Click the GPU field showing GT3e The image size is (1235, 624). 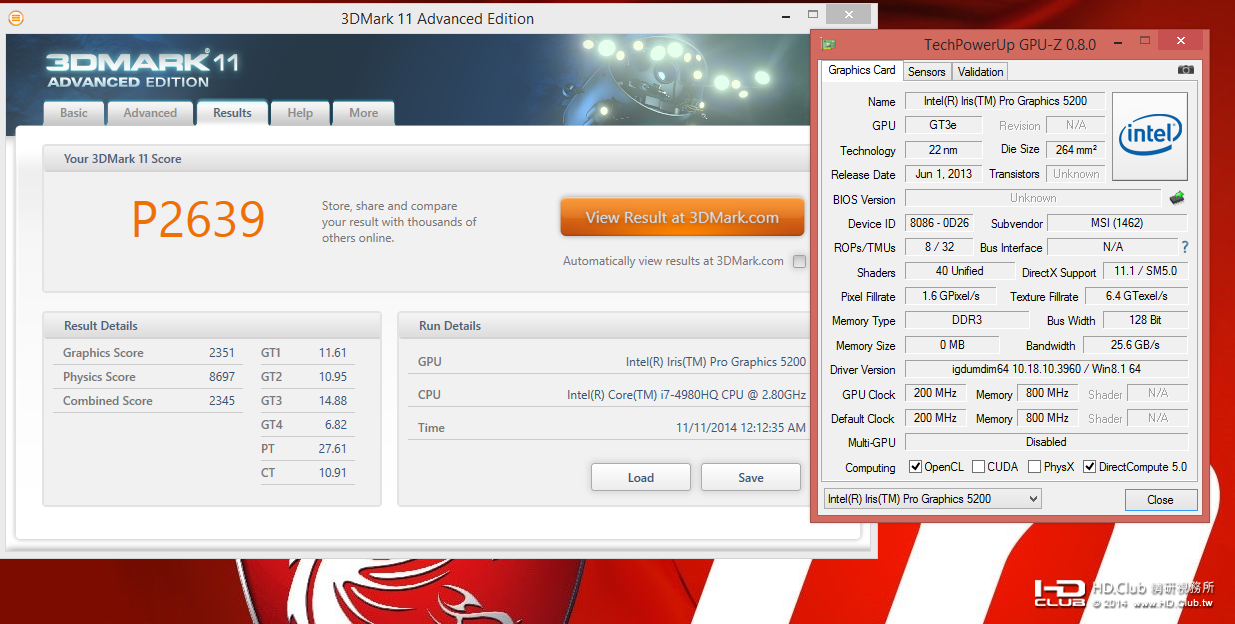[x=943, y=125]
